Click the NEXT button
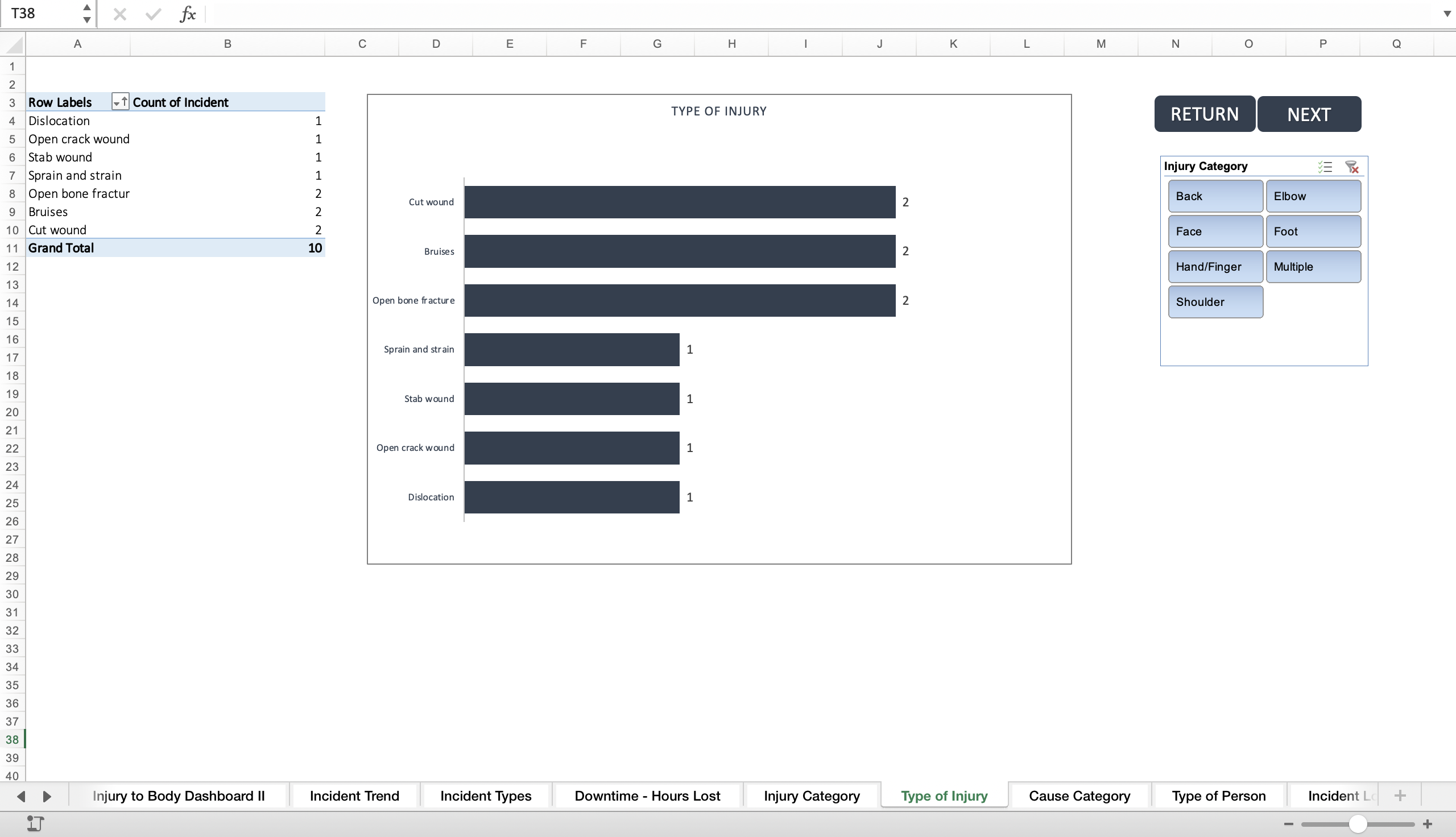Viewport: 1456px width, 837px height. click(x=1308, y=114)
